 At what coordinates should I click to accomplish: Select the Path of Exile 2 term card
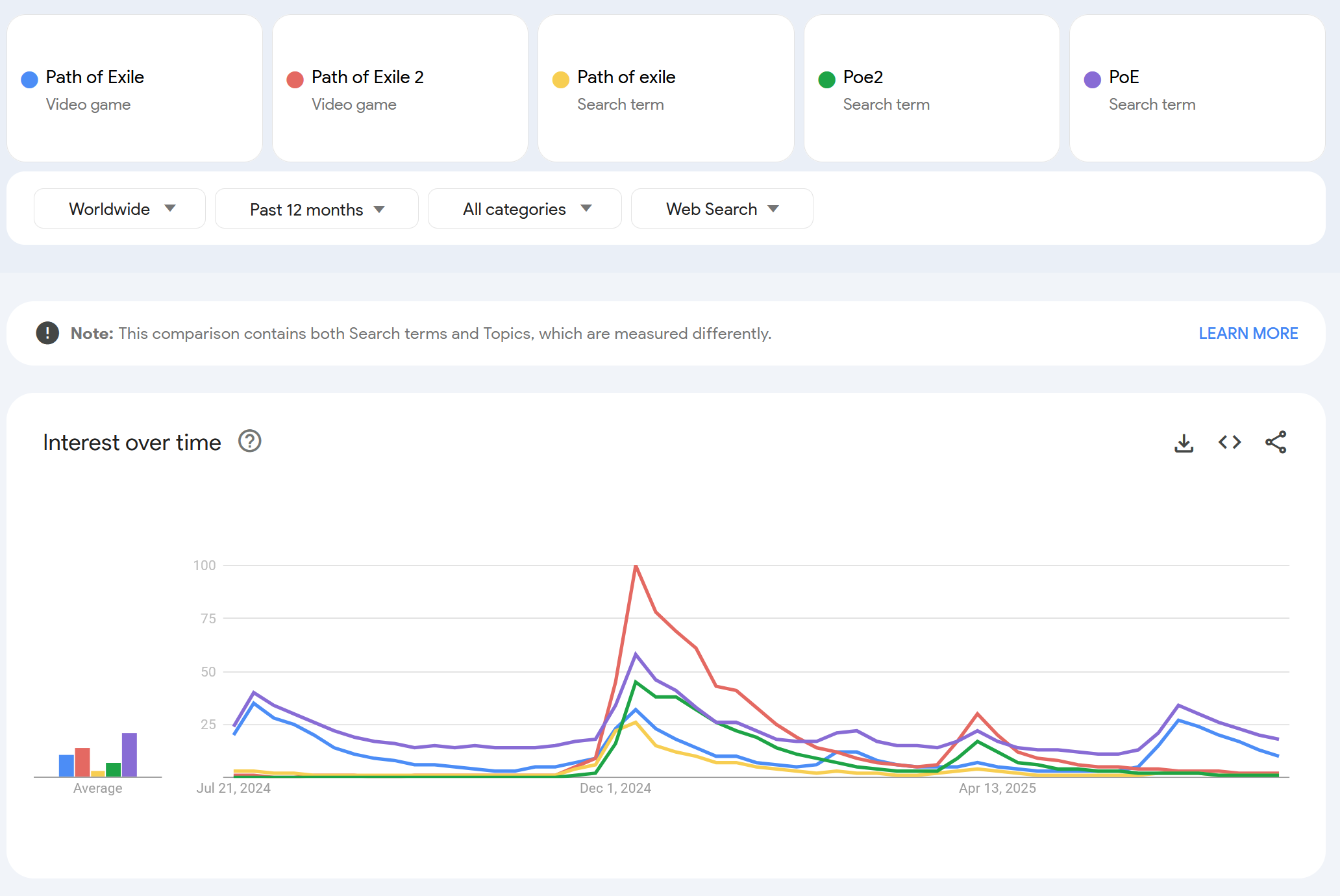(x=400, y=88)
